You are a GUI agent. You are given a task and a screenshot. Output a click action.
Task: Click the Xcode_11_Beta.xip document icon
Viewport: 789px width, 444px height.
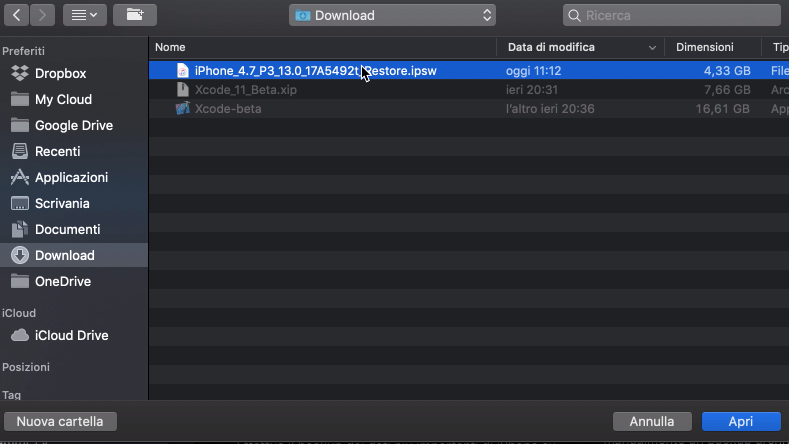point(183,90)
